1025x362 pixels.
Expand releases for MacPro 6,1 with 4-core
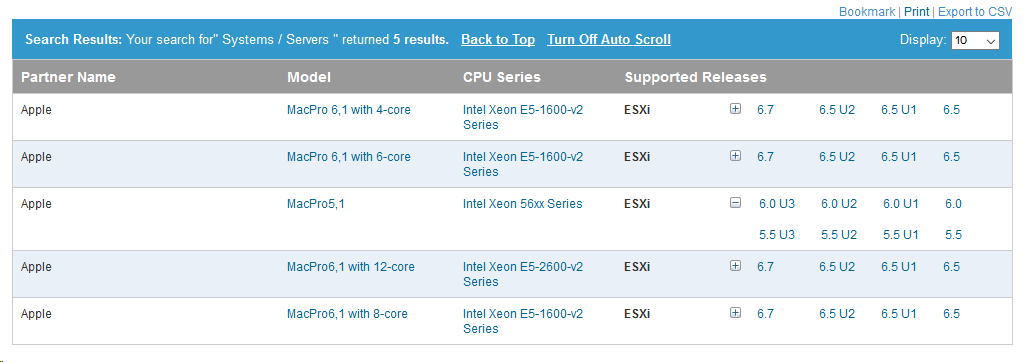(735, 109)
